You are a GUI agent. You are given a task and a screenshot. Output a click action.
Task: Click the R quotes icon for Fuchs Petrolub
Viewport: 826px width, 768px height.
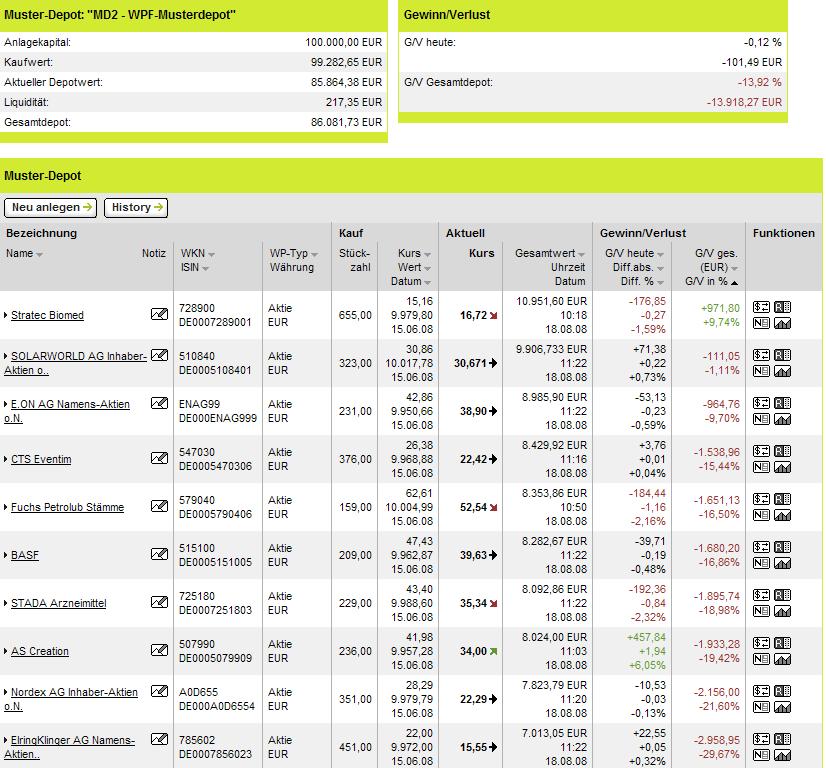point(782,499)
